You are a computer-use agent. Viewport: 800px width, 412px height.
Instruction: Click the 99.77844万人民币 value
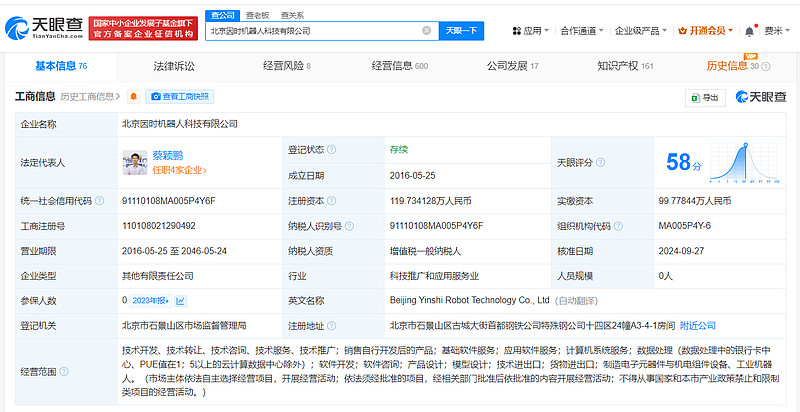[694, 201]
